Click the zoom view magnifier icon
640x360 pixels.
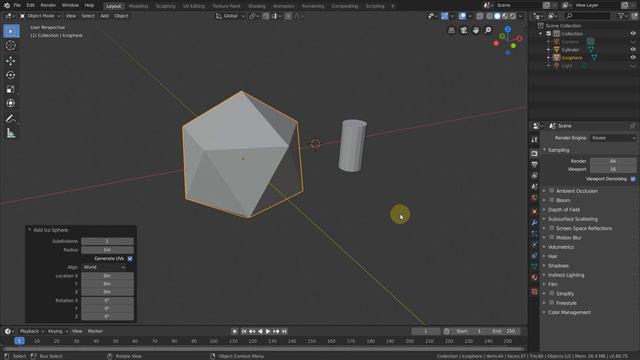pyautogui.click(x=488, y=30)
